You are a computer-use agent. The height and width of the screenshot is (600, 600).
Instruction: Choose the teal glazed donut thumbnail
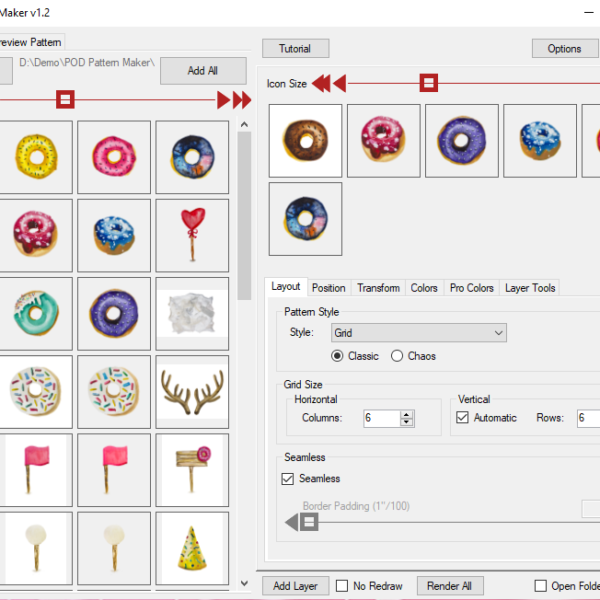tap(36, 314)
